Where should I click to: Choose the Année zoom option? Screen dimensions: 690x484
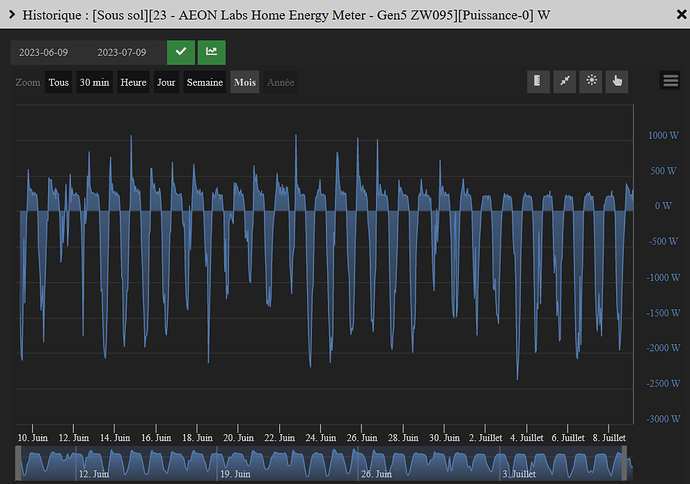[x=280, y=83]
